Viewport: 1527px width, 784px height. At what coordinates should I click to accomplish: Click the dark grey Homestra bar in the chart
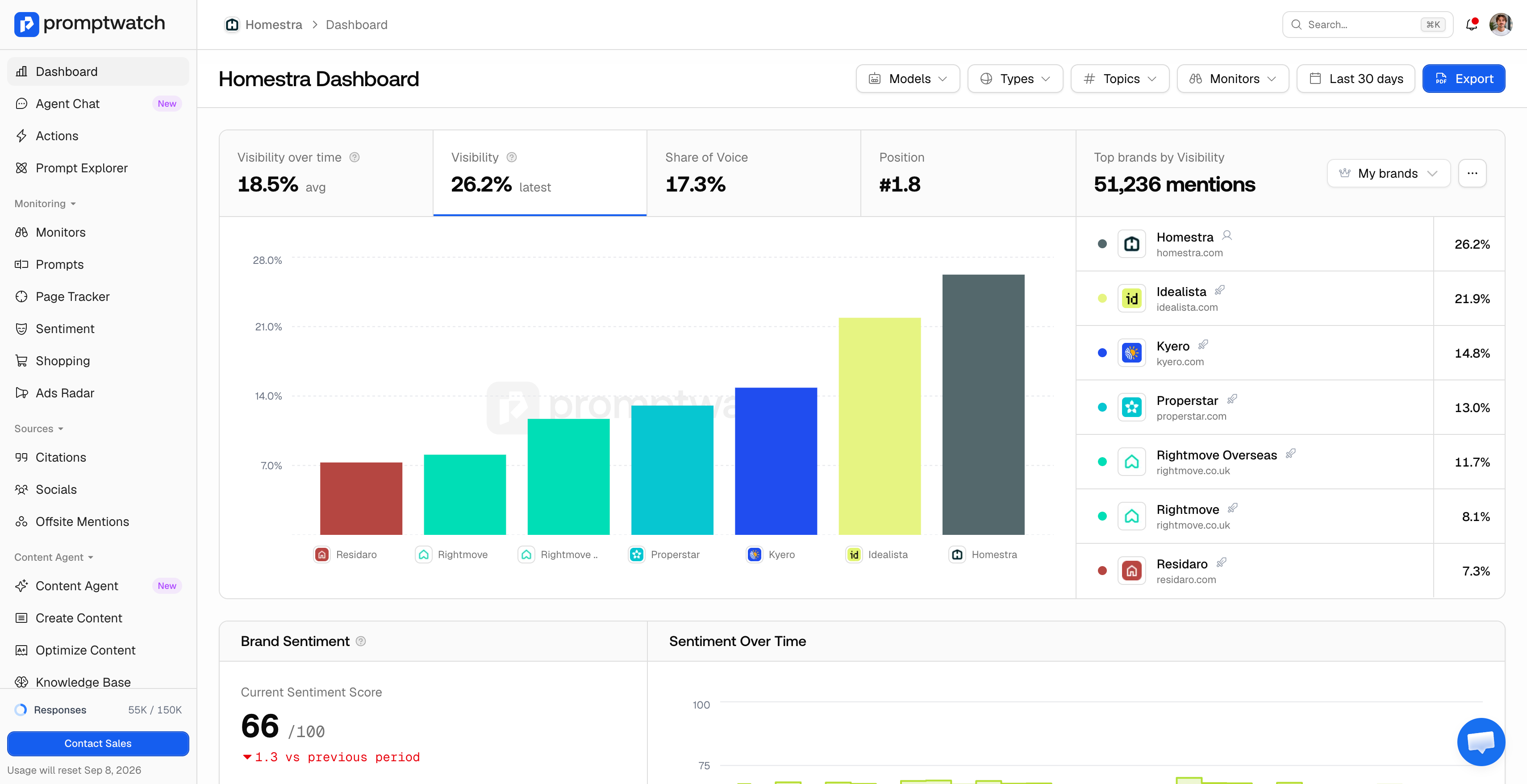(983, 404)
